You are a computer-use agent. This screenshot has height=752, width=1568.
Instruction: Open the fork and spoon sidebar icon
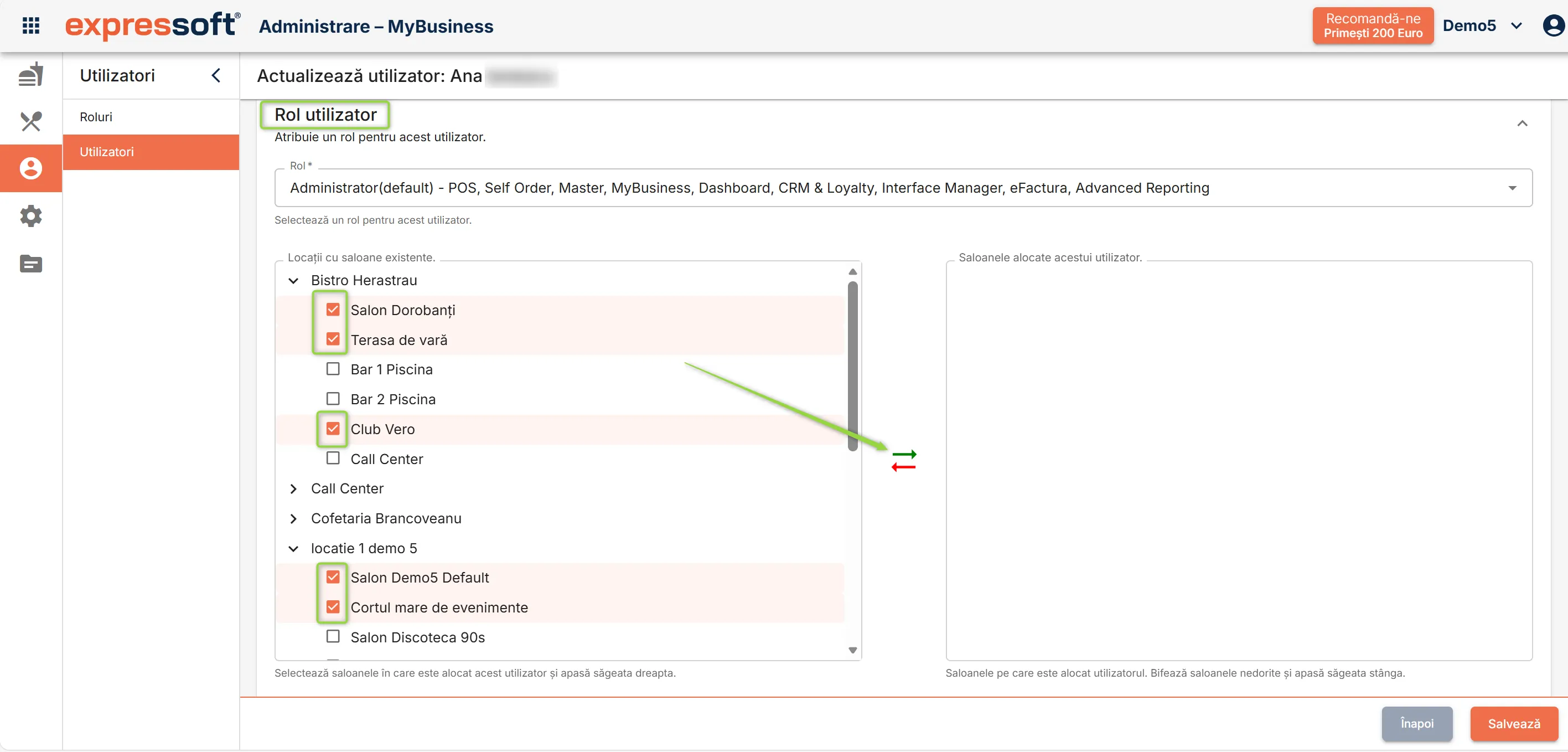[x=31, y=121]
